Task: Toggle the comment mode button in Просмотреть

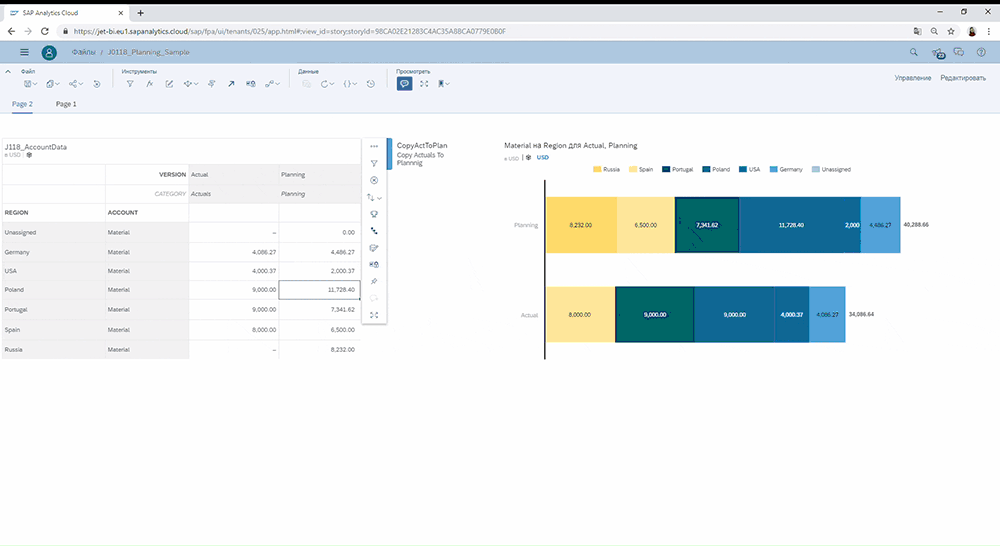Action: click(x=404, y=84)
